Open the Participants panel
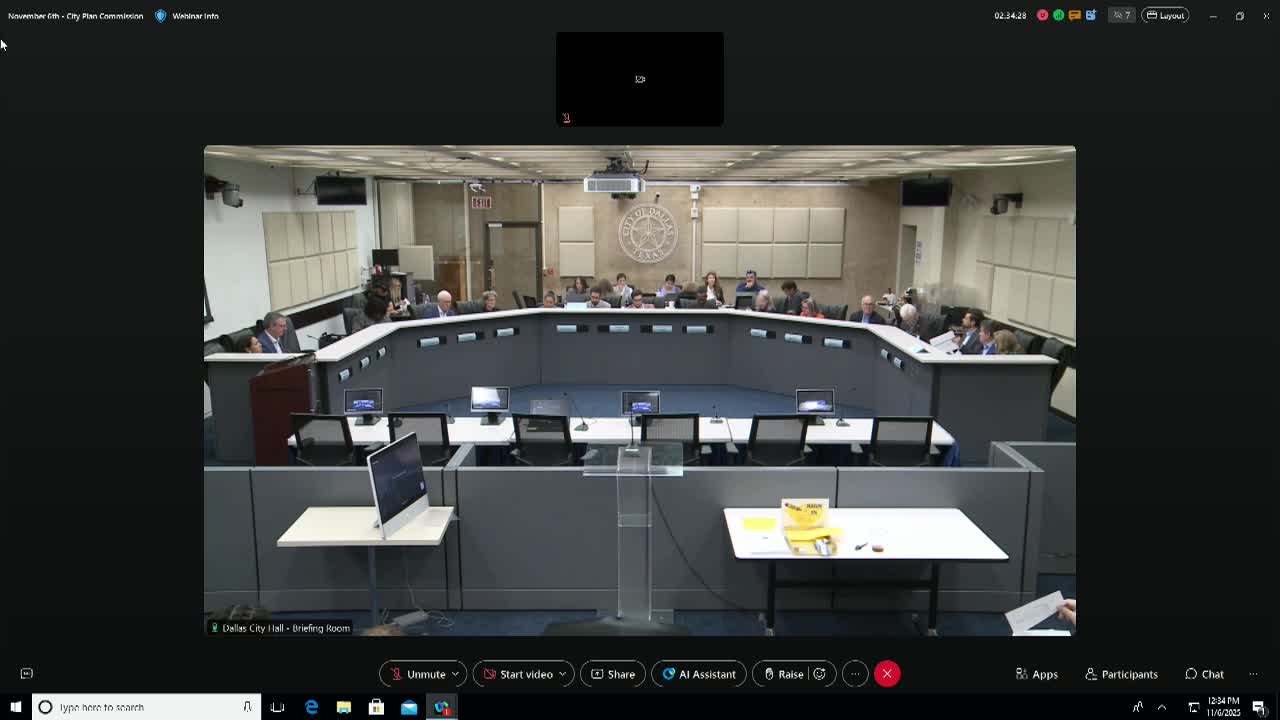Image resolution: width=1280 pixels, height=720 pixels. (x=1121, y=673)
